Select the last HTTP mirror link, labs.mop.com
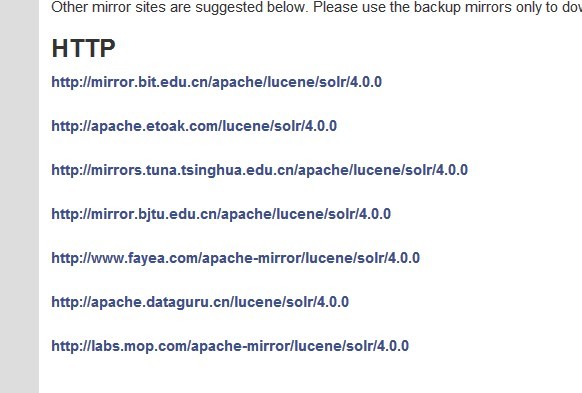Viewport: 582px width, 393px height. click(230, 346)
